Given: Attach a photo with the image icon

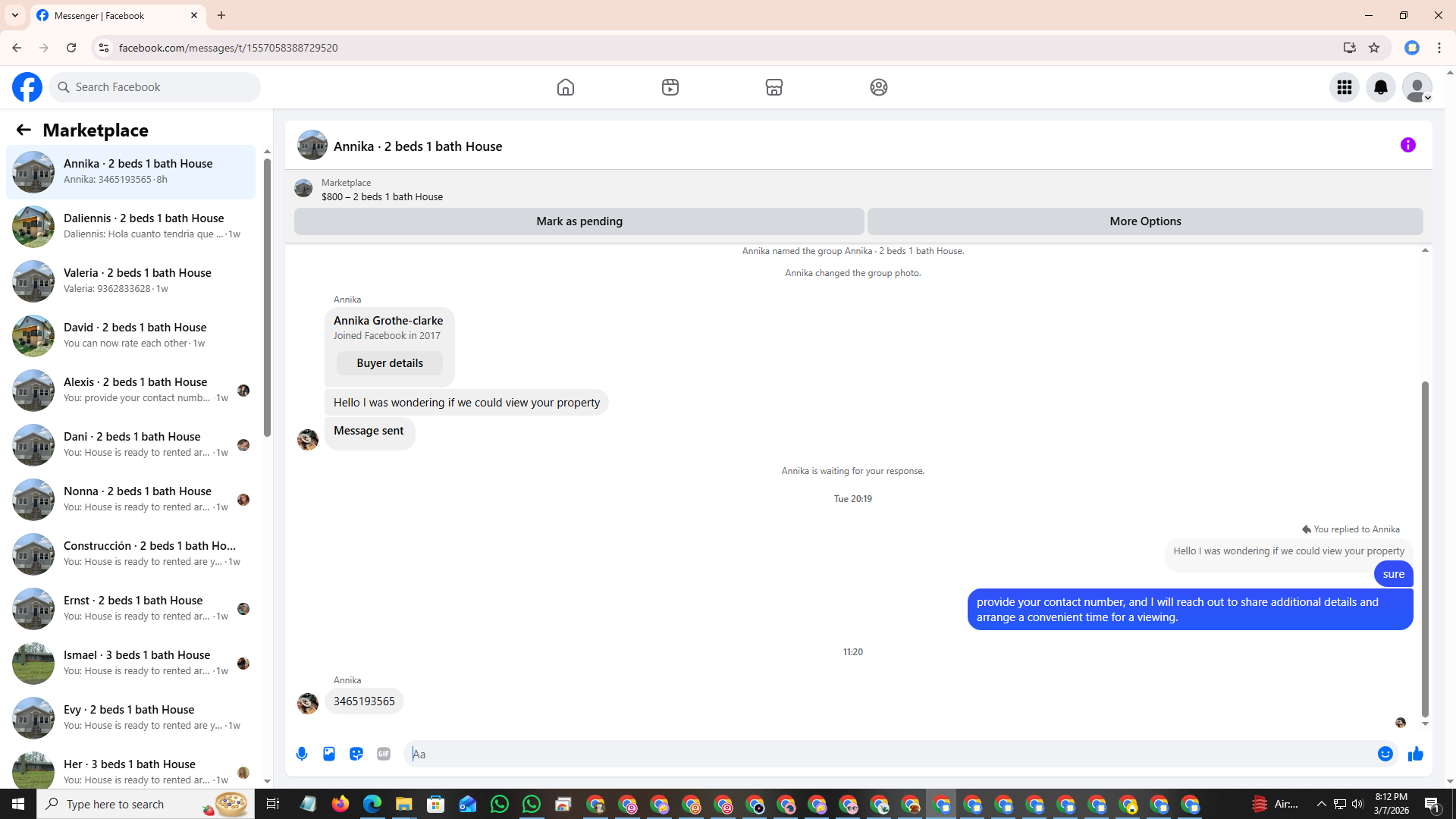Looking at the screenshot, I should point(329,754).
